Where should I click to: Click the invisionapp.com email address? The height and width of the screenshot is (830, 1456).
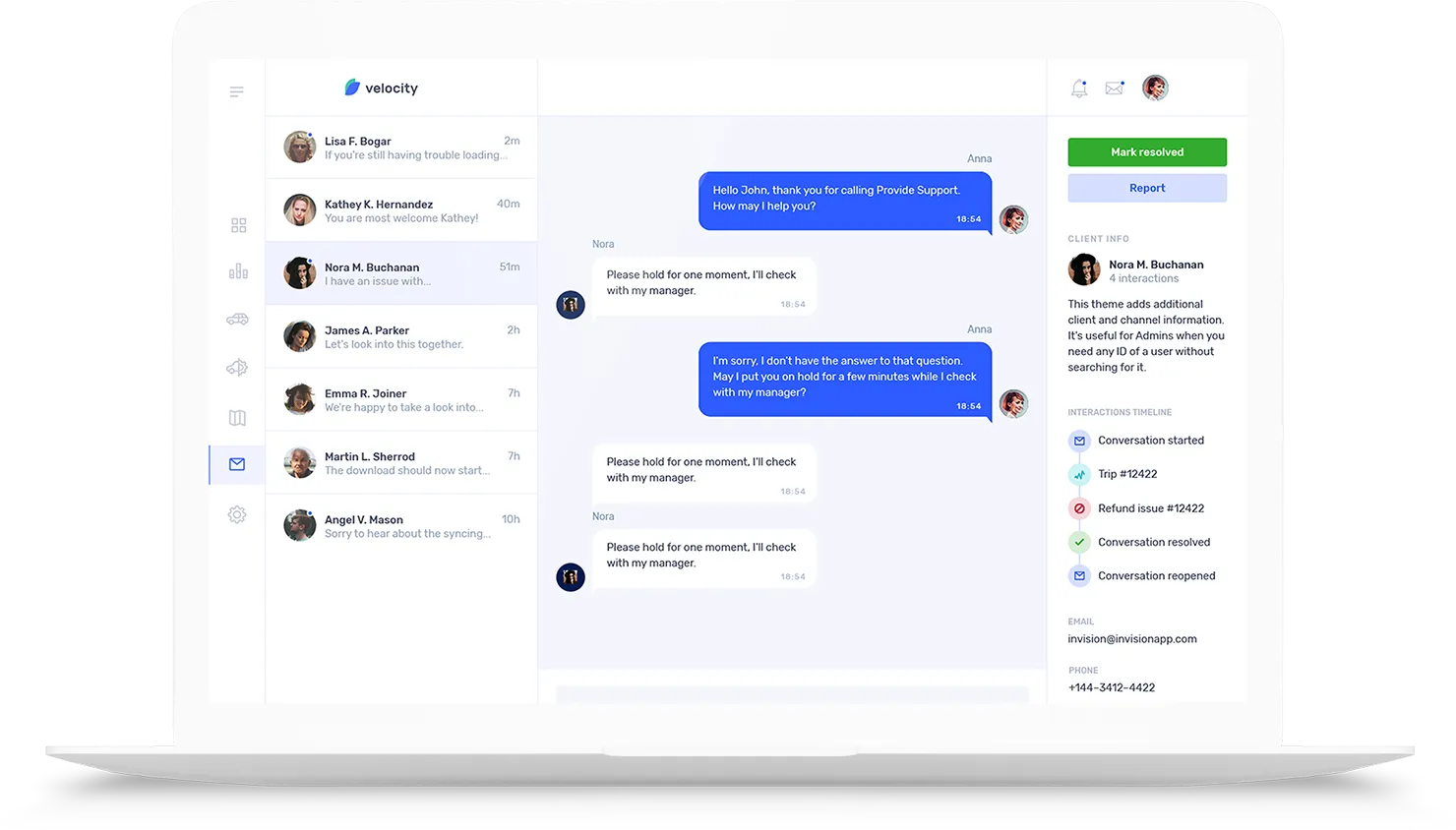(1132, 639)
